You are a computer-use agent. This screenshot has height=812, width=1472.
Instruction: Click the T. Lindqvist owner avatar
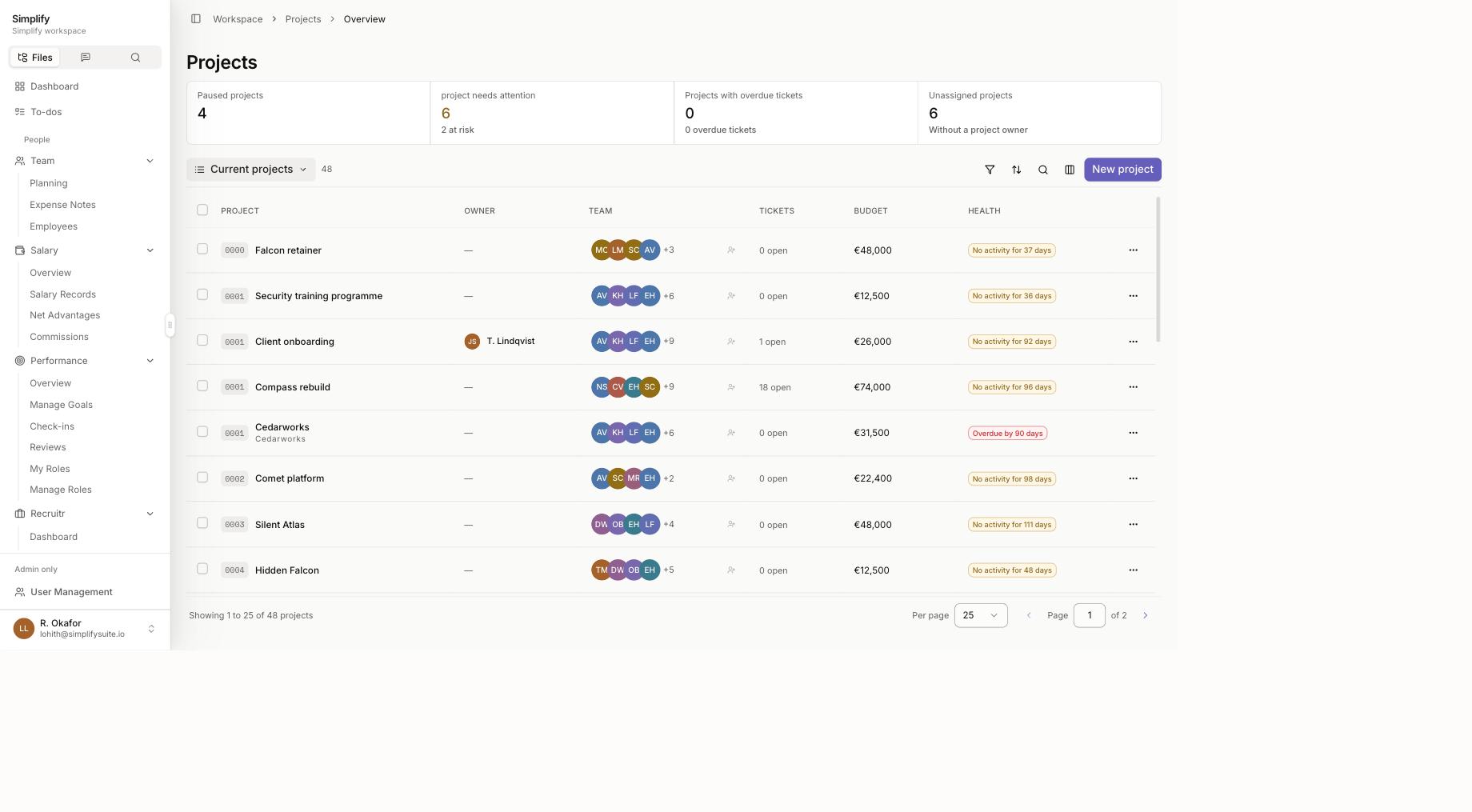click(x=472, y=342)
